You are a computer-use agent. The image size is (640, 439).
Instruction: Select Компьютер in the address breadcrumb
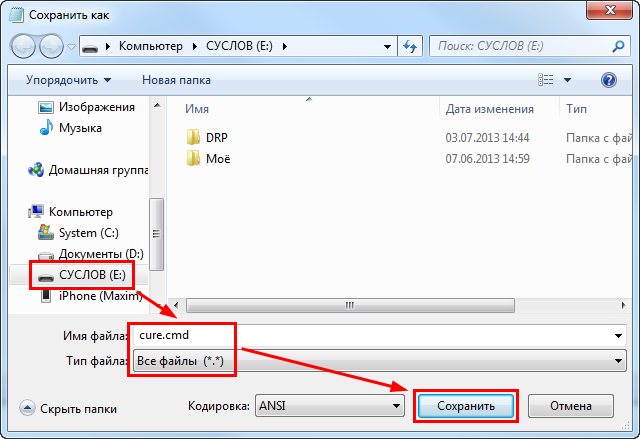[151, 46]
